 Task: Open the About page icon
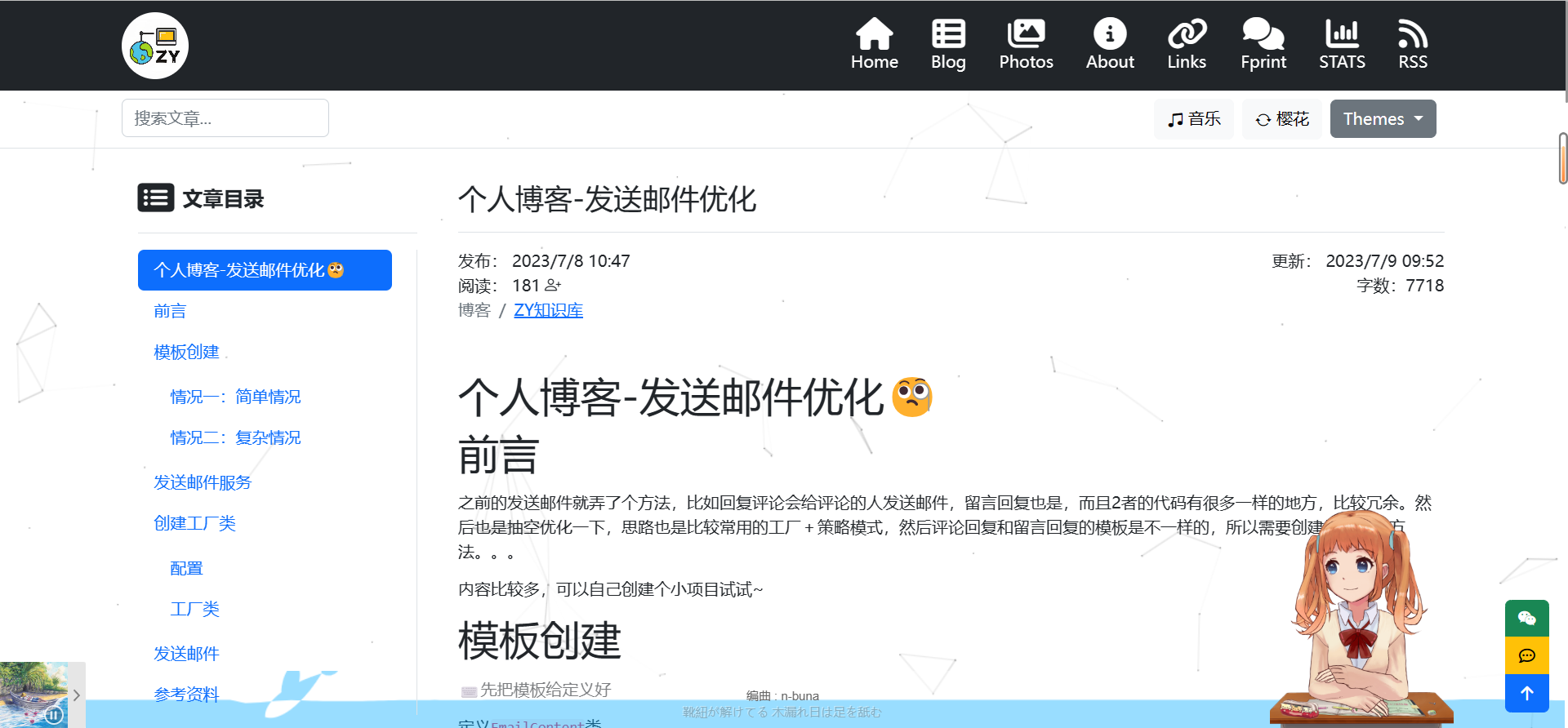(1110, 33)
